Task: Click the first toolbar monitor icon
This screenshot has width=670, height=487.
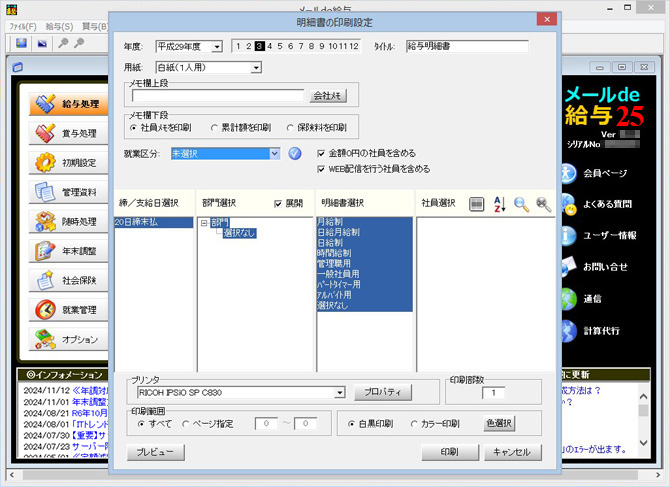Action: (x=21, y=43)
